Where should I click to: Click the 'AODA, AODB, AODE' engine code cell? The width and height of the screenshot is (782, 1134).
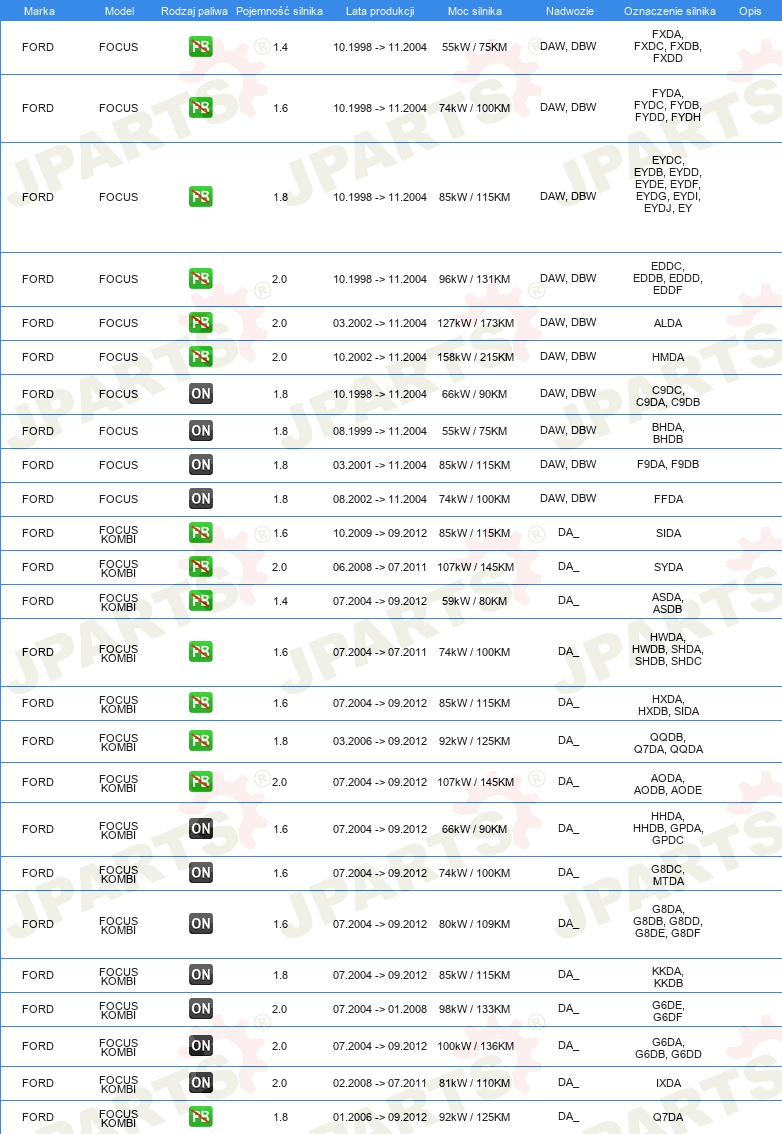pos(668,784)
